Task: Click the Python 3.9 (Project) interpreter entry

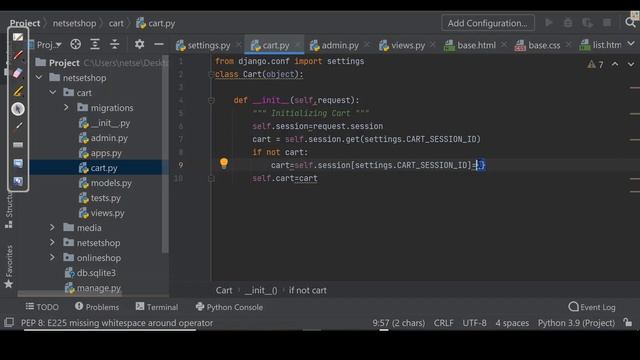Action: 576,323
